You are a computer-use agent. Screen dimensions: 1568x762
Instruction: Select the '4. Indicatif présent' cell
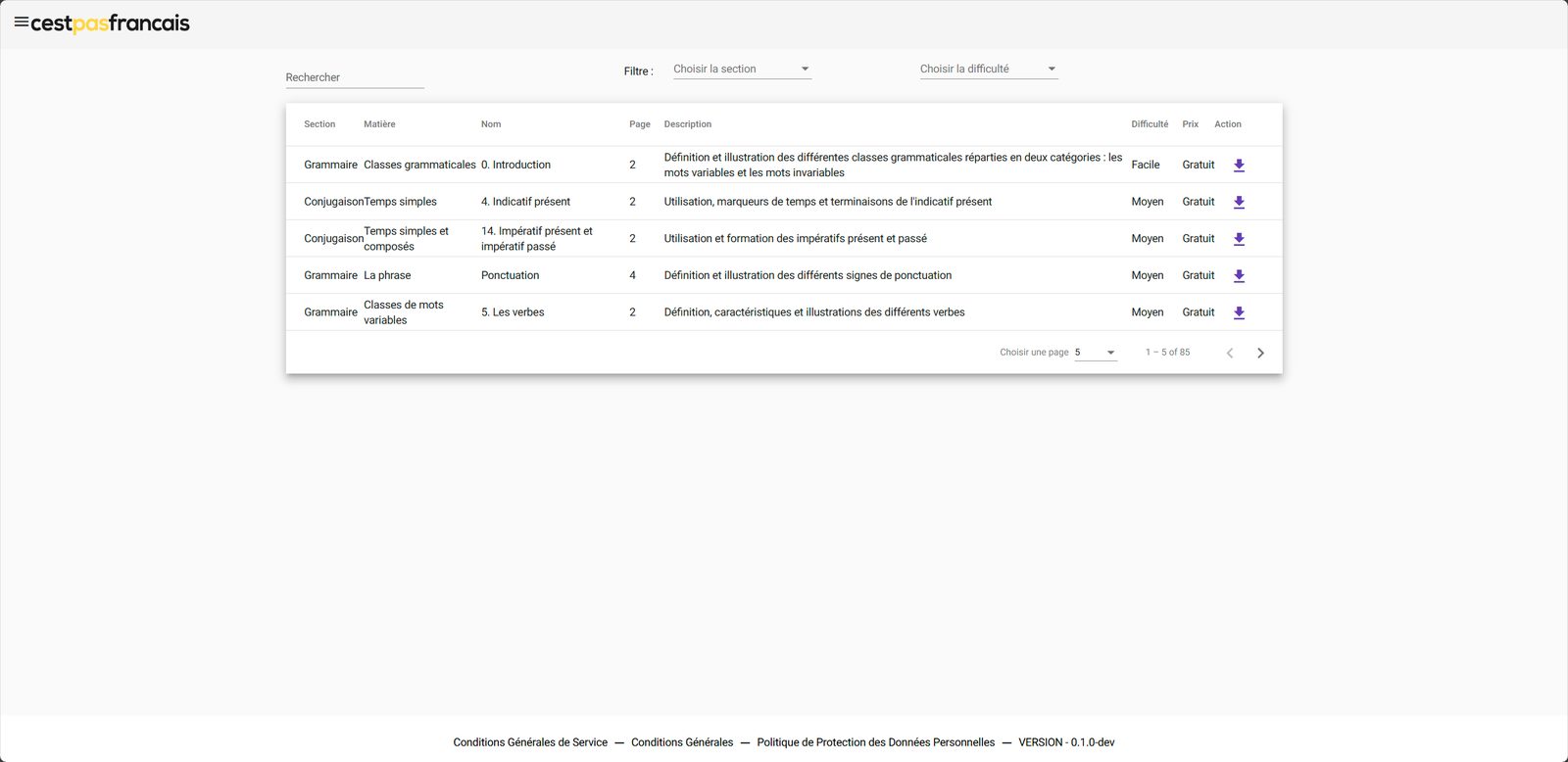(525, 202)
